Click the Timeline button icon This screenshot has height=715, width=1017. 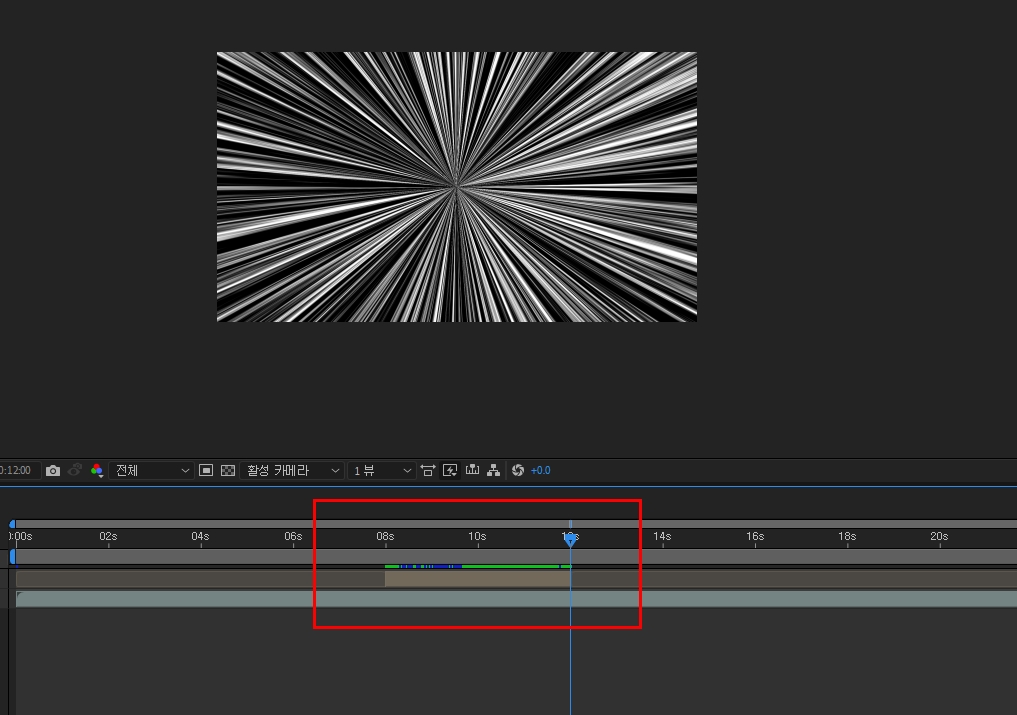(472, 470)
